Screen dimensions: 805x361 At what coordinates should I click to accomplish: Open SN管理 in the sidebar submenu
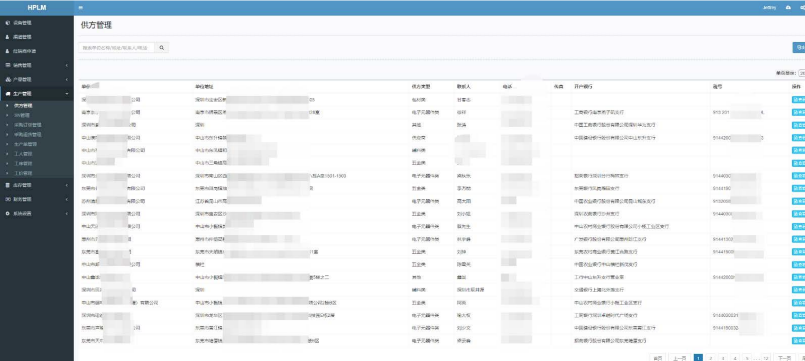(x=22, y=115)
